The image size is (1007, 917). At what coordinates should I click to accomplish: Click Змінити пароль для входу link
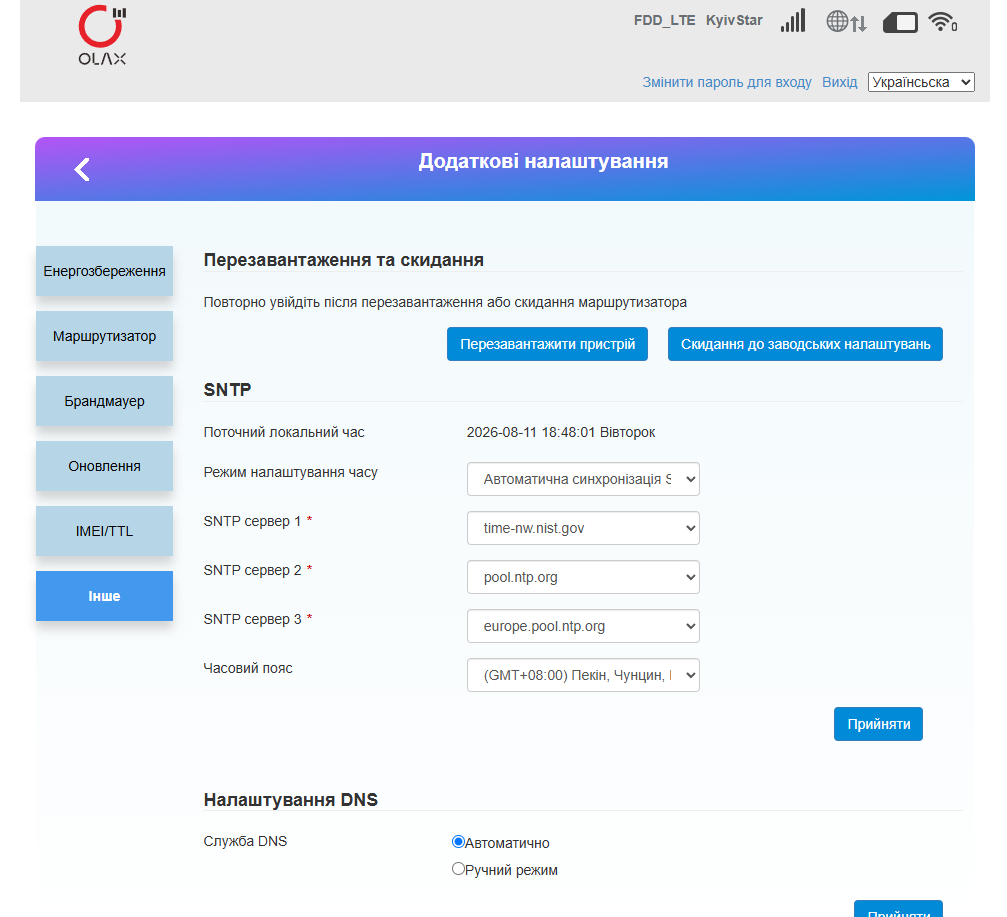pyautogui.click(x=727, y=82)
